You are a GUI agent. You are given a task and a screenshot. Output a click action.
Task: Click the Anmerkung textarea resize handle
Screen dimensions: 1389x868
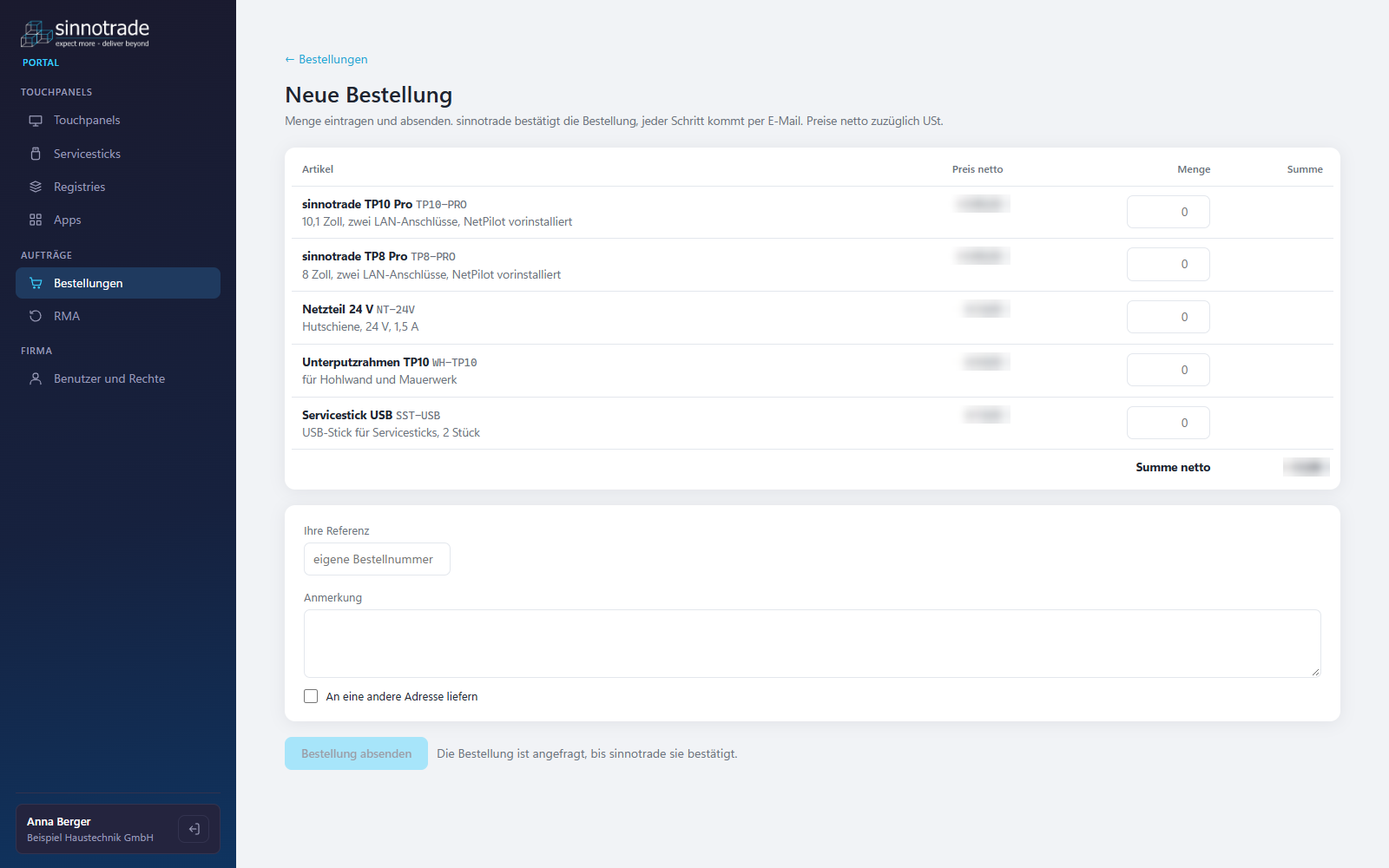1316,672
